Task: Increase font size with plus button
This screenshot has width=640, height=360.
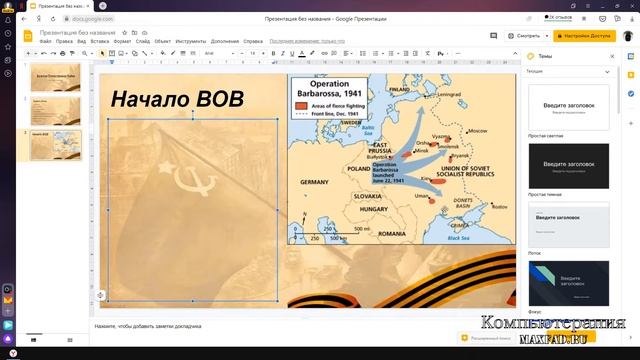Action: pos(263,53)
